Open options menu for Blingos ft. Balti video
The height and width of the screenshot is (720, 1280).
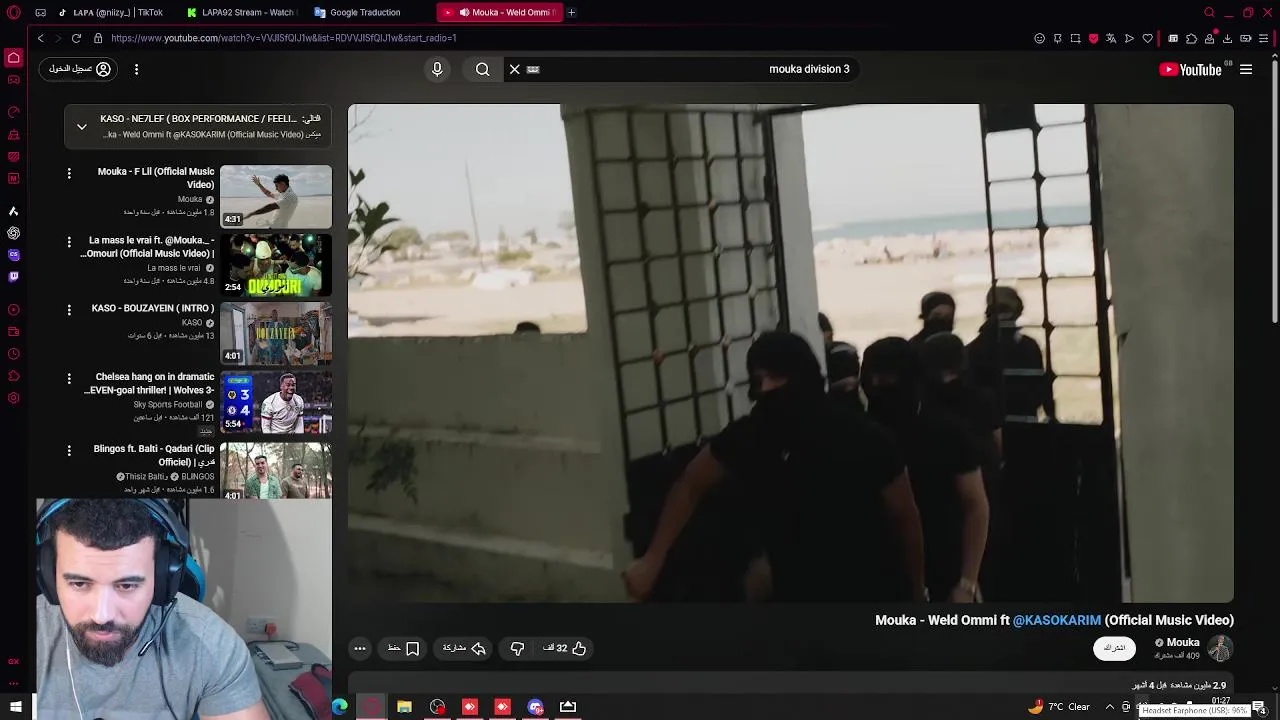(69, 451)
